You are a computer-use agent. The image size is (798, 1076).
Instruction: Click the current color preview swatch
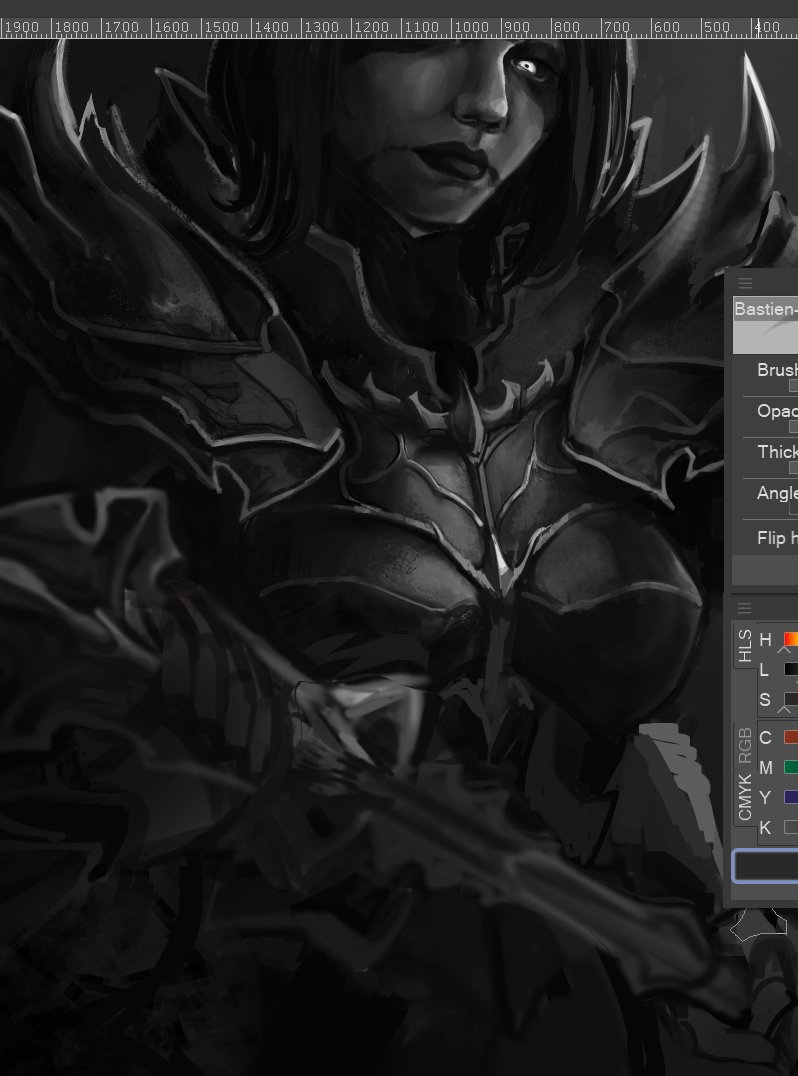tap(766, 865)
